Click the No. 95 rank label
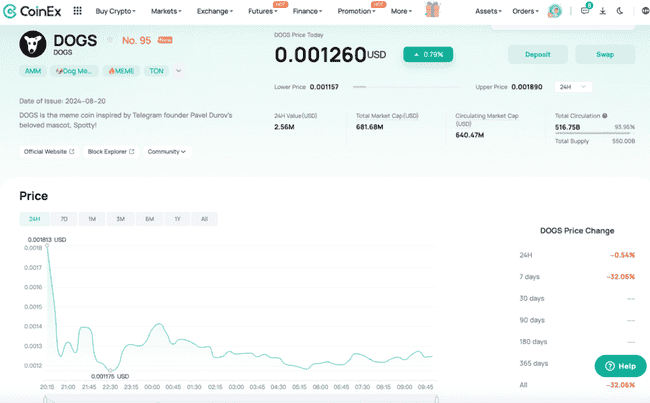Viewport: 650px width, 403px height. coord(136,40)
